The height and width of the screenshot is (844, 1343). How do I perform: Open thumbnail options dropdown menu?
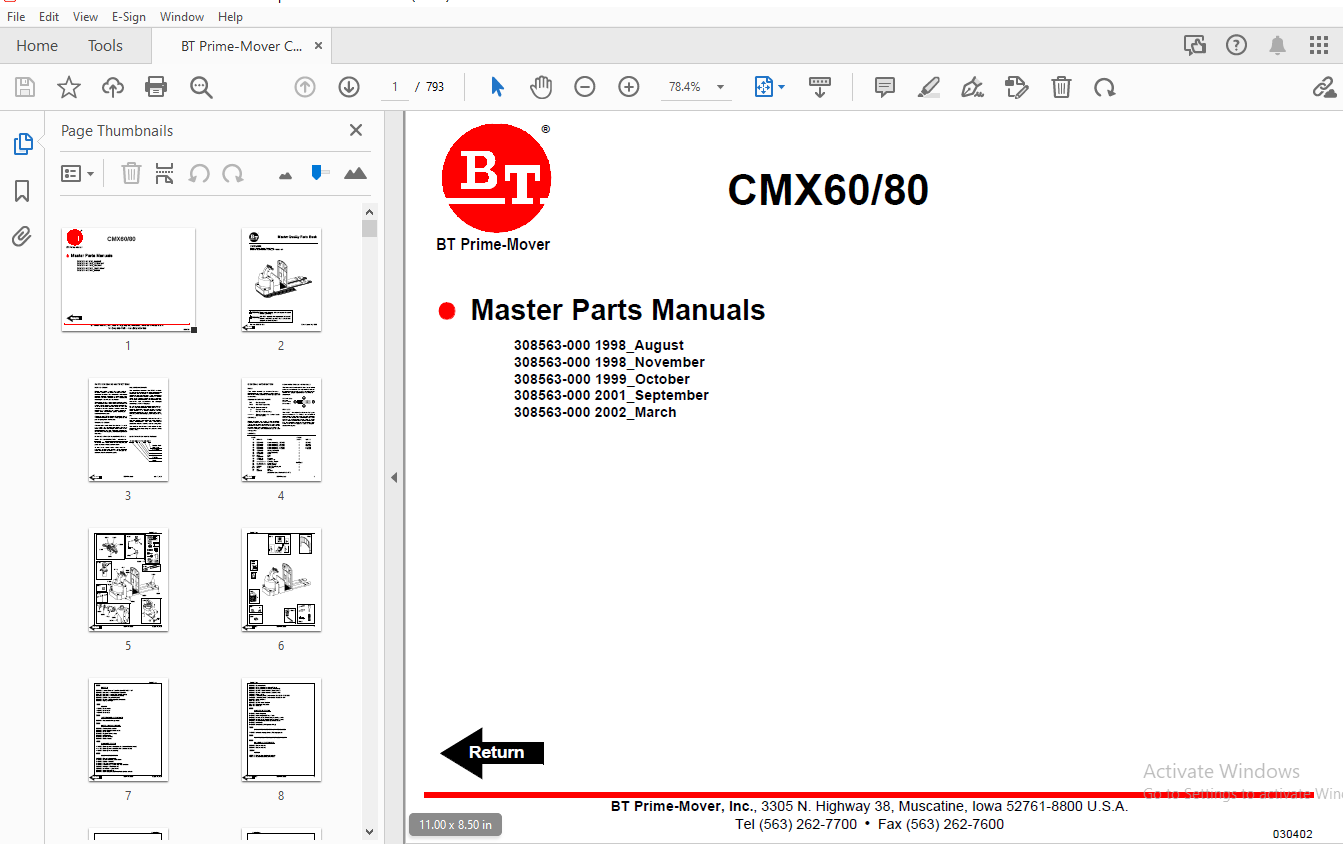tap(78, 174)
